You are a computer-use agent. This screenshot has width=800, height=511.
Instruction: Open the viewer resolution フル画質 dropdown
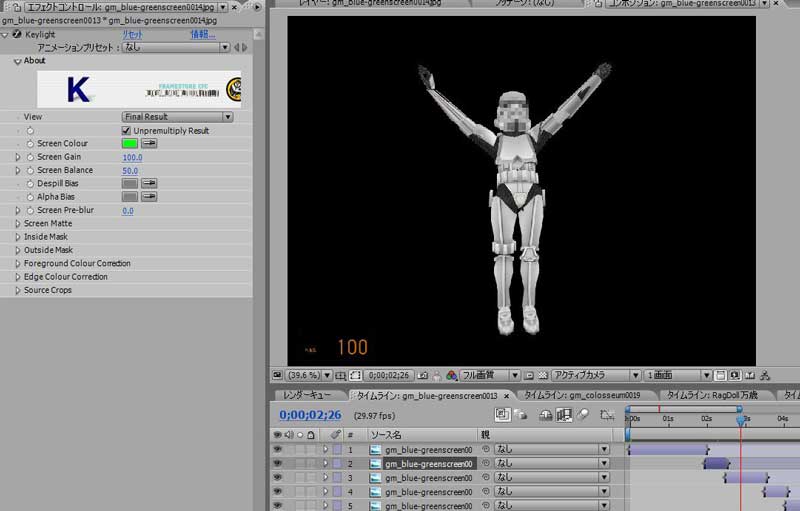489,375
